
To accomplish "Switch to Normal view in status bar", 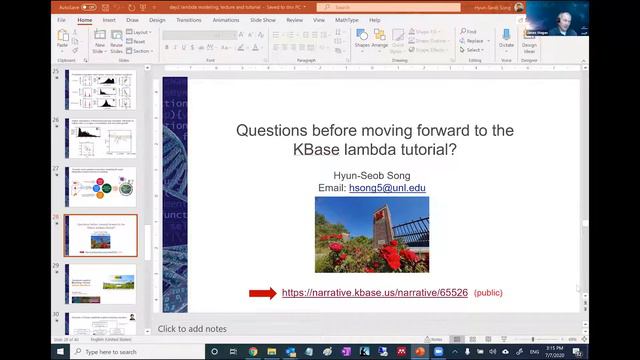I will (457, 339).
